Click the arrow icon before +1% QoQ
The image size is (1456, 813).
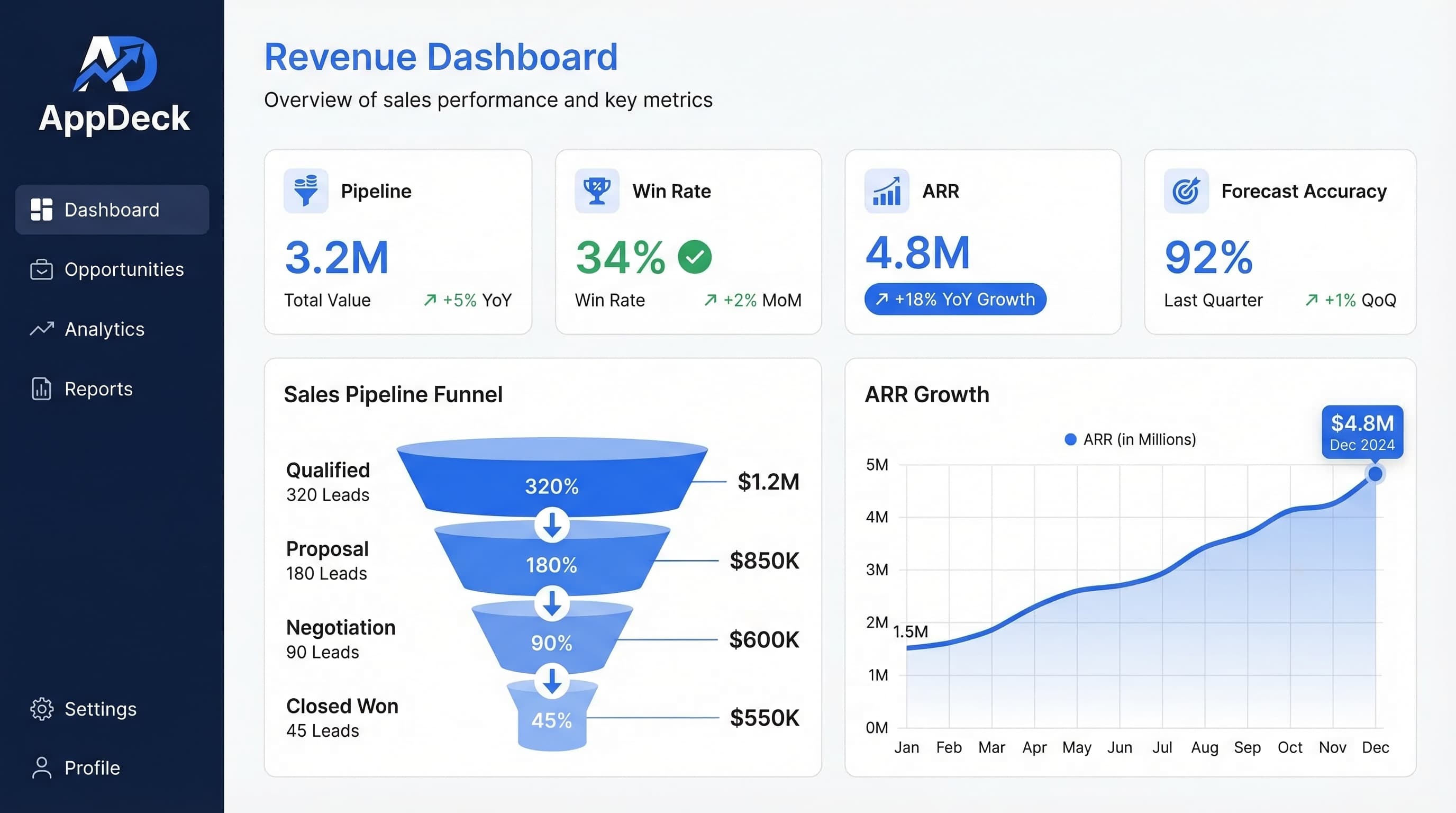tap(1312, 300)
